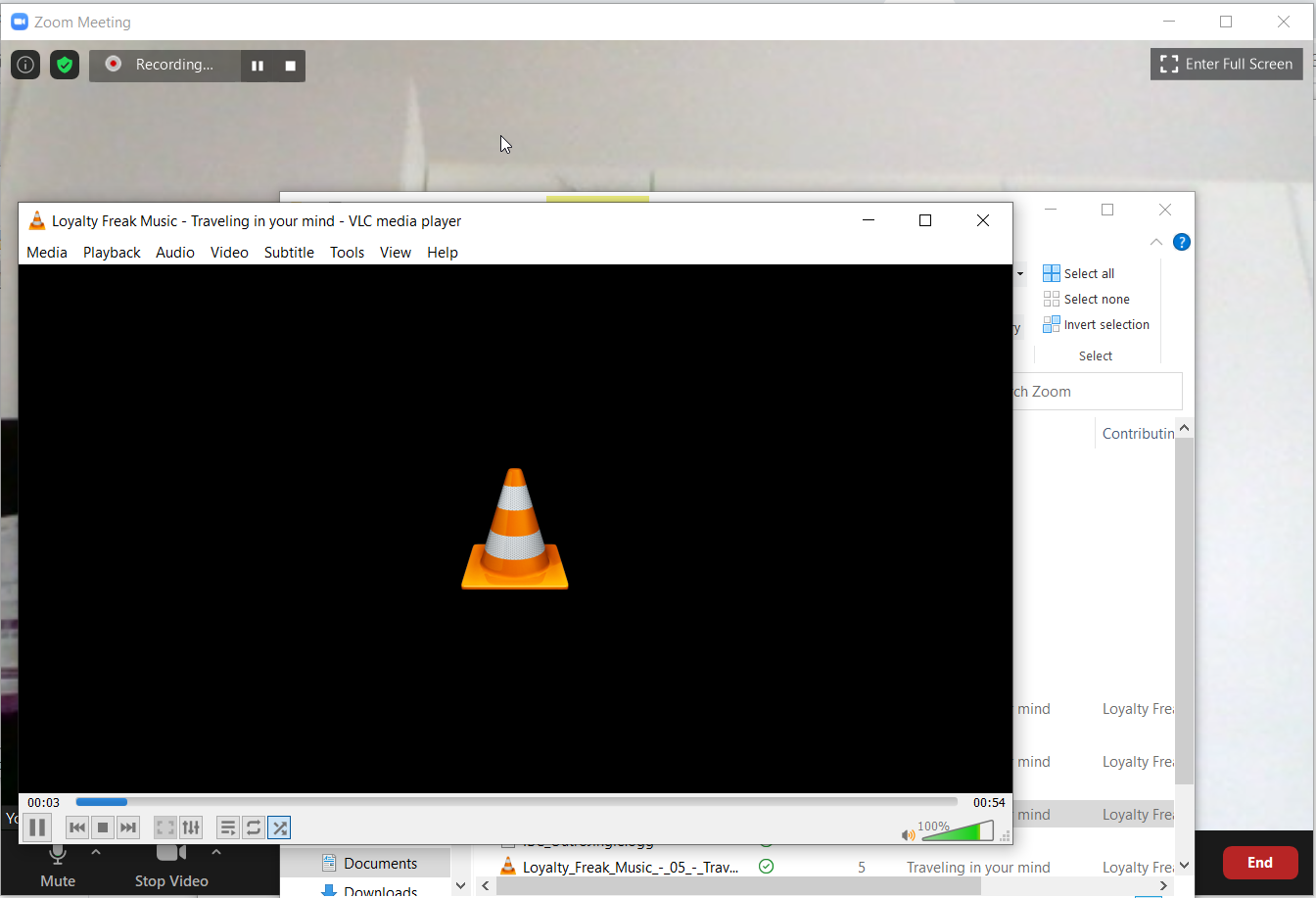
Task: Click the green encryption shield icon
Action: pos(65,65)
